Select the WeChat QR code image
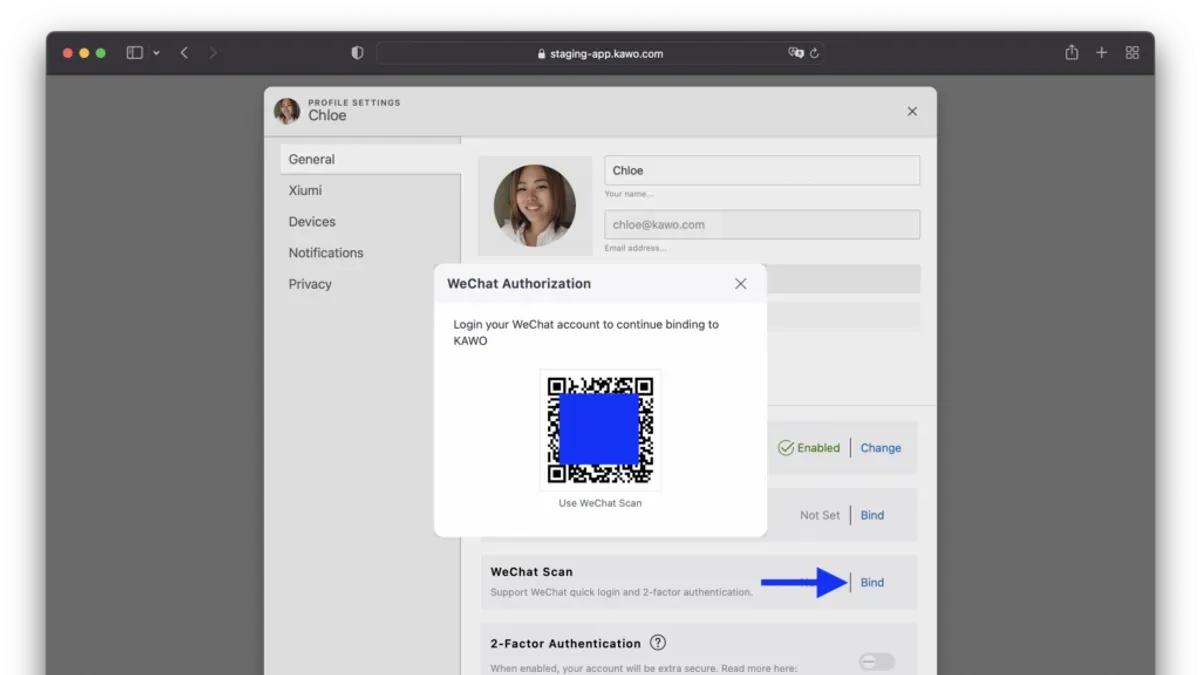Image resolution: width=1200 pixels, height=675 pixels. click(600, 430)
